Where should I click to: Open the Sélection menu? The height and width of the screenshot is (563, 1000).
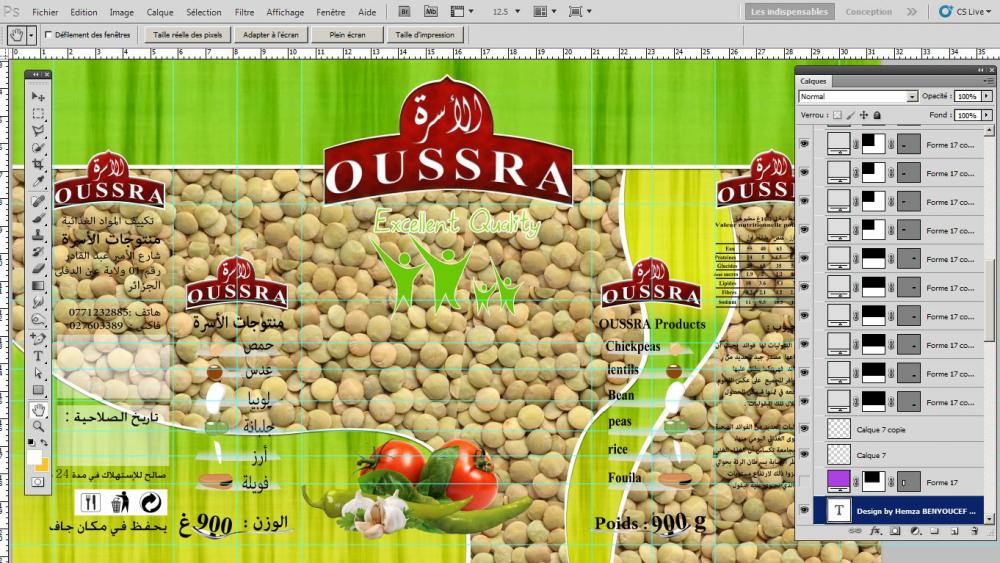(203, 12)
